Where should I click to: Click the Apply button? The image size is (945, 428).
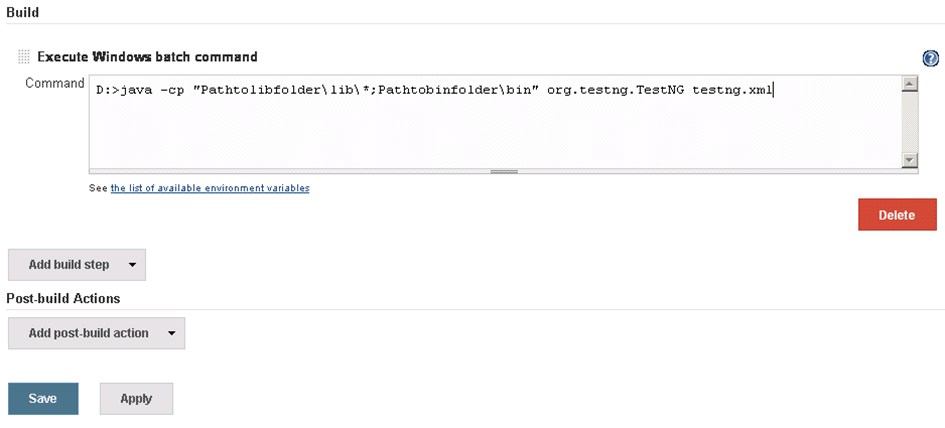coord(136,398)
